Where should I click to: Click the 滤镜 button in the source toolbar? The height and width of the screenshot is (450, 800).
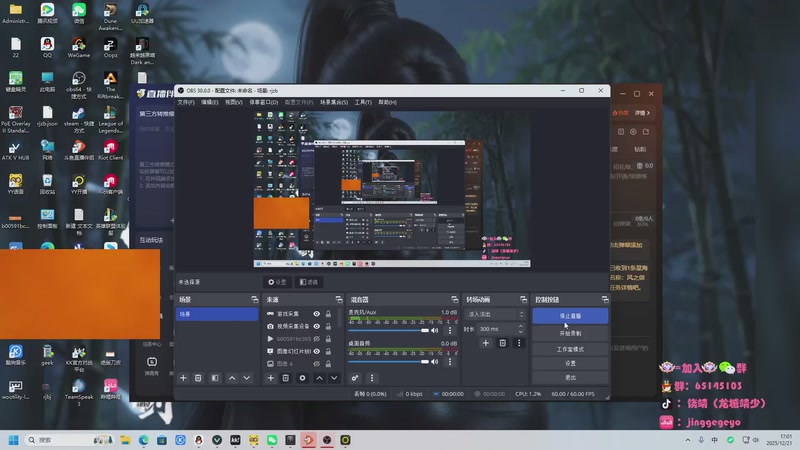click(309, 282)
